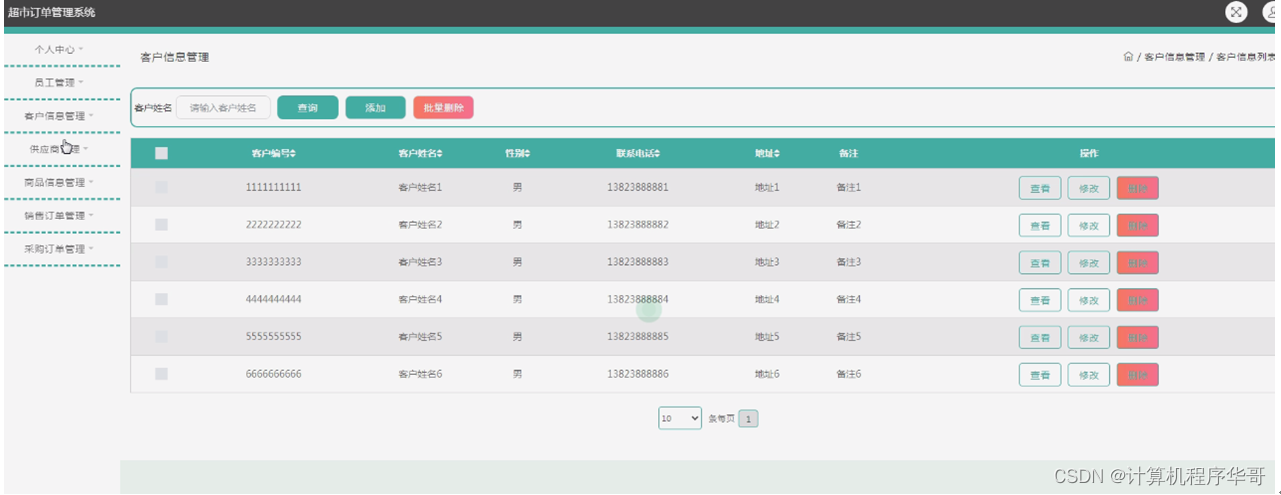The image size is (1281, 495).
Task: Sort by 客户编号 column arrows
Action: click(x=293, y=154)
